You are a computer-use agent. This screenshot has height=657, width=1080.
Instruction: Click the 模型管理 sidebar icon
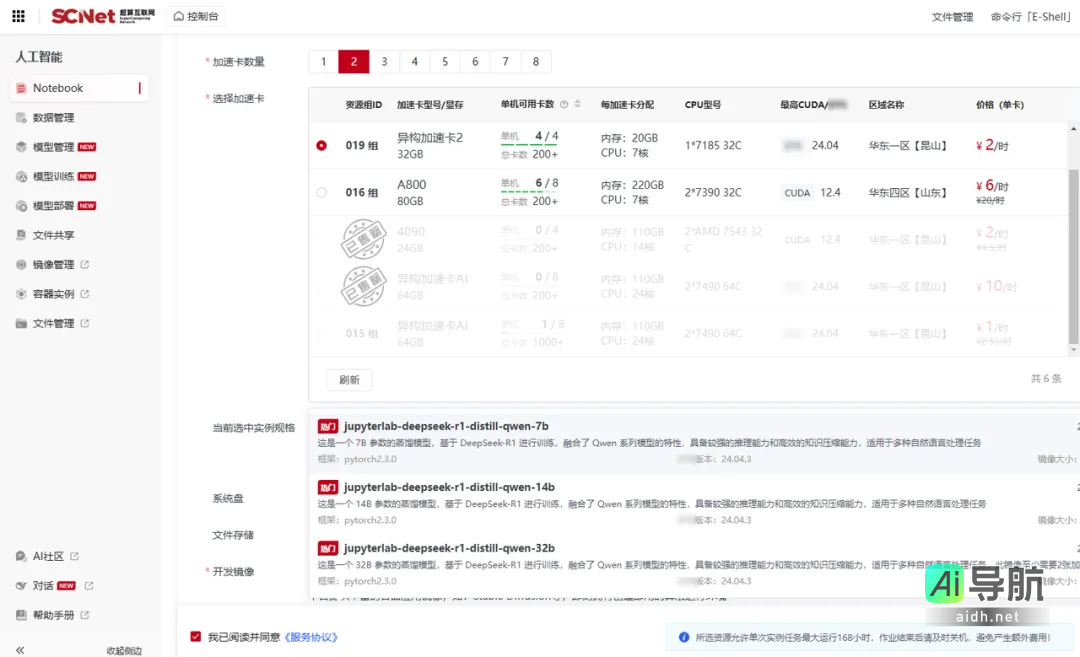[21, 147]
